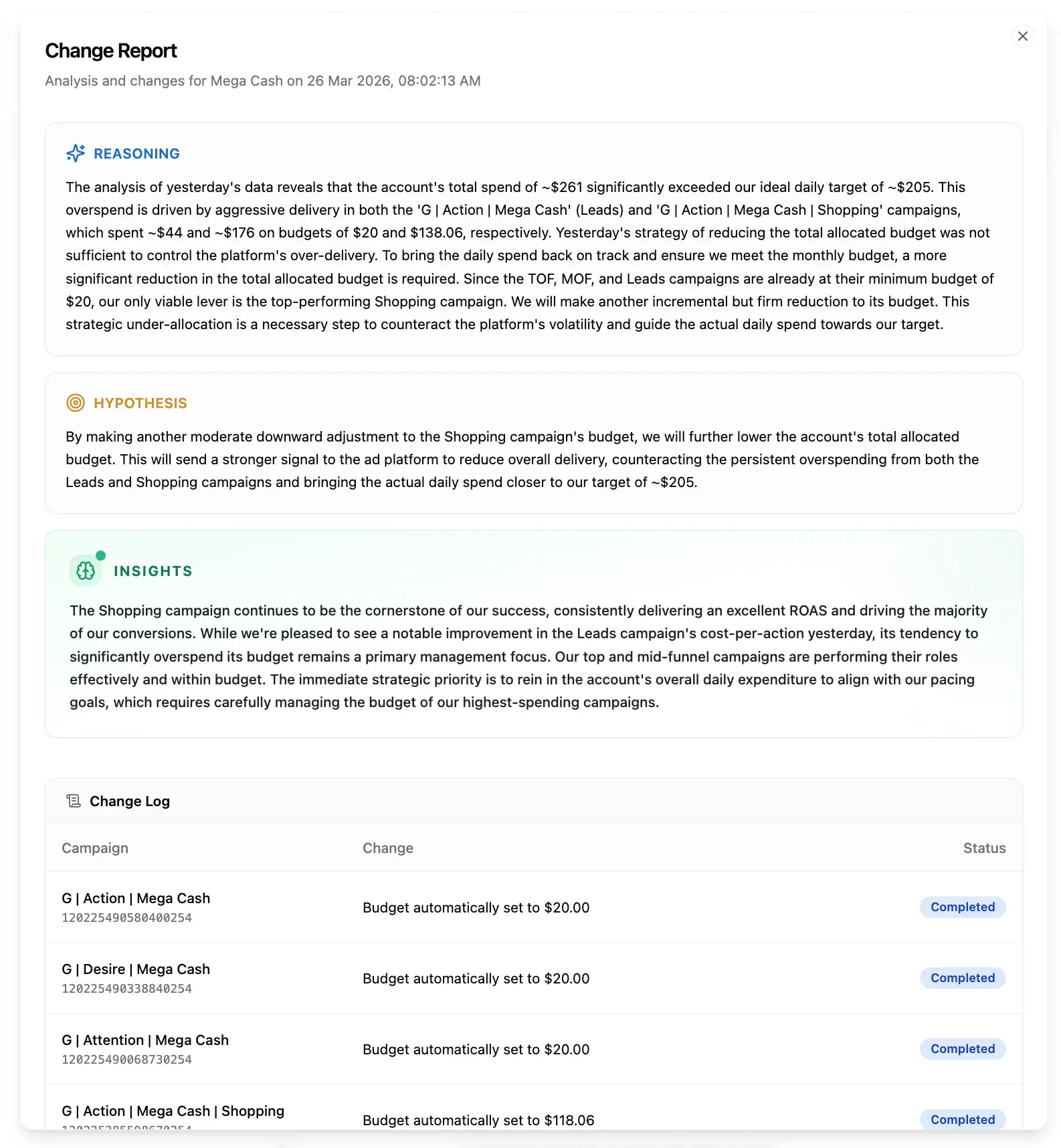The width and height of the screenshot is (1061, 1148).
Task: Click Completed badge for G | Desire row
Action: tap(963, 978)
